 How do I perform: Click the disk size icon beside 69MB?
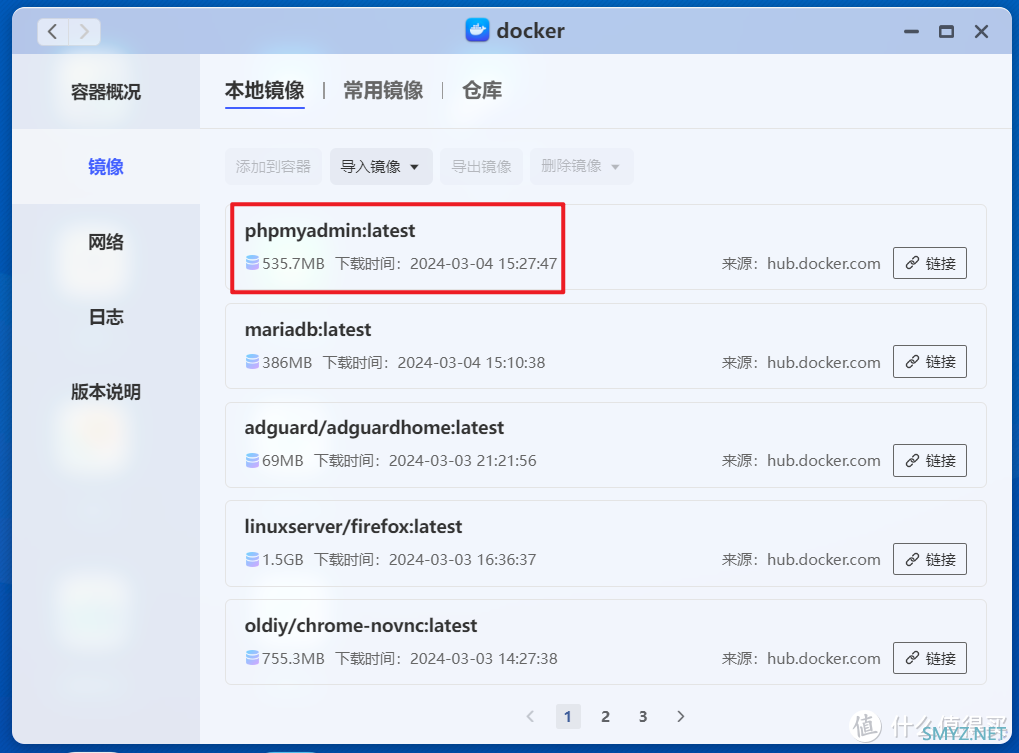(x=252, y=460)
